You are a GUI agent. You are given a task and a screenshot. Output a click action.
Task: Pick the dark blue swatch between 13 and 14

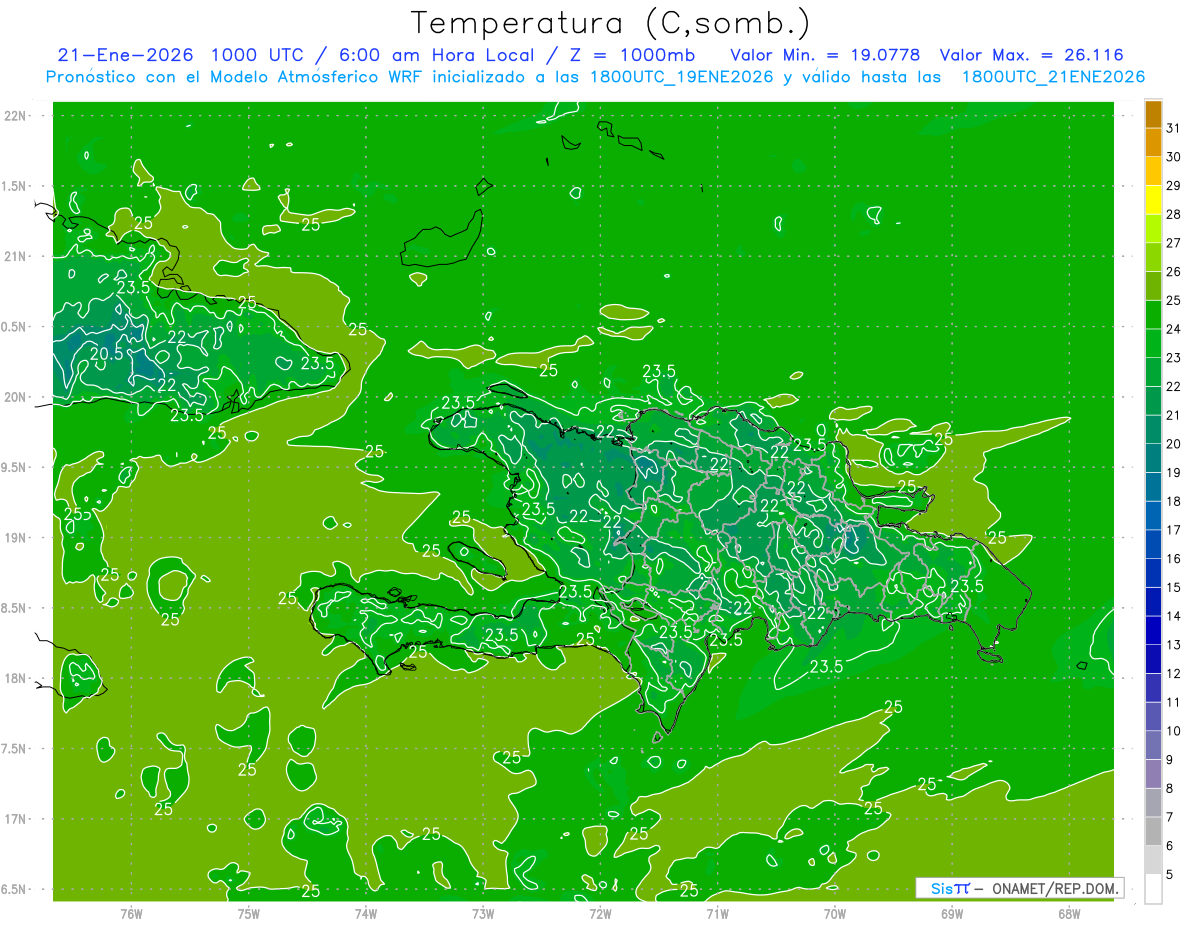[1153, 631]
